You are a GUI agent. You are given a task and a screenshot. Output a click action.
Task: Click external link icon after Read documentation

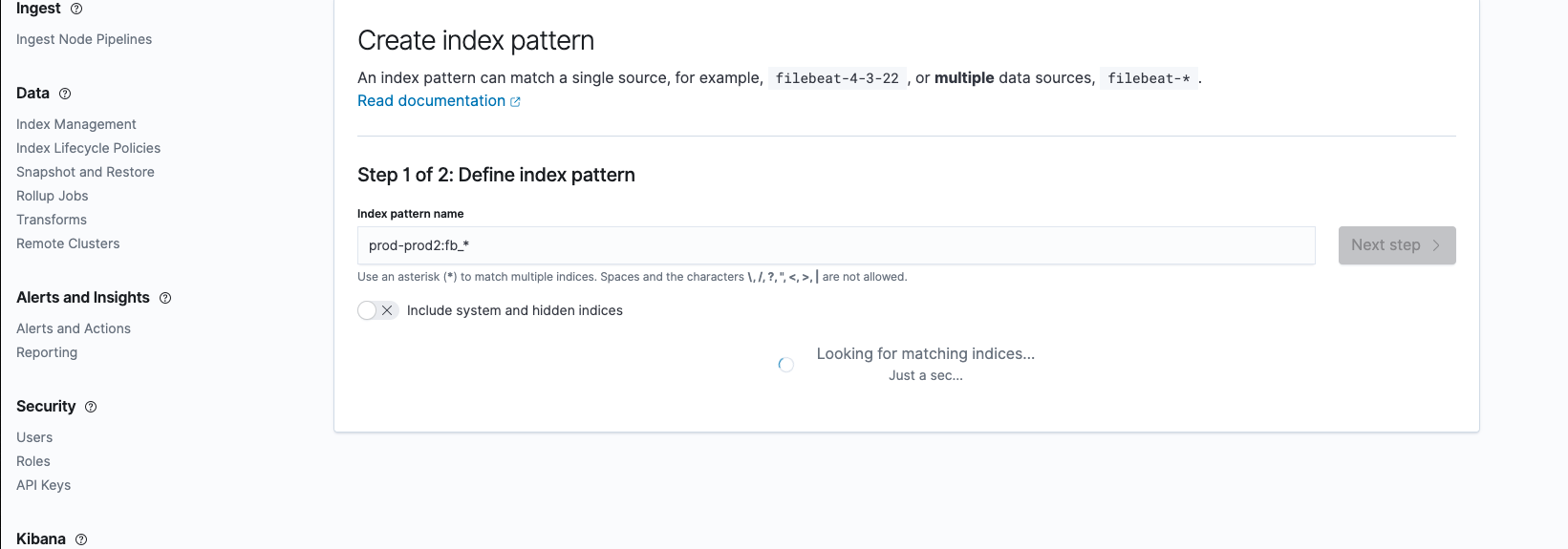(516, 102)
